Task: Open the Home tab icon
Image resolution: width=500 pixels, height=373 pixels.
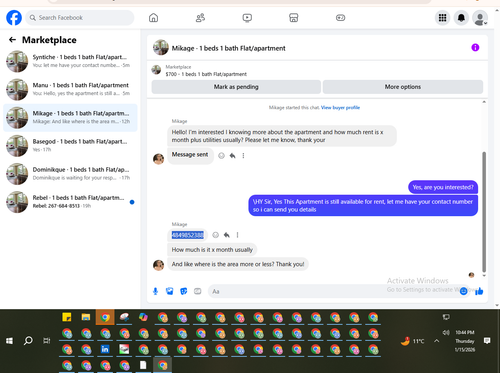Action: 153,18
